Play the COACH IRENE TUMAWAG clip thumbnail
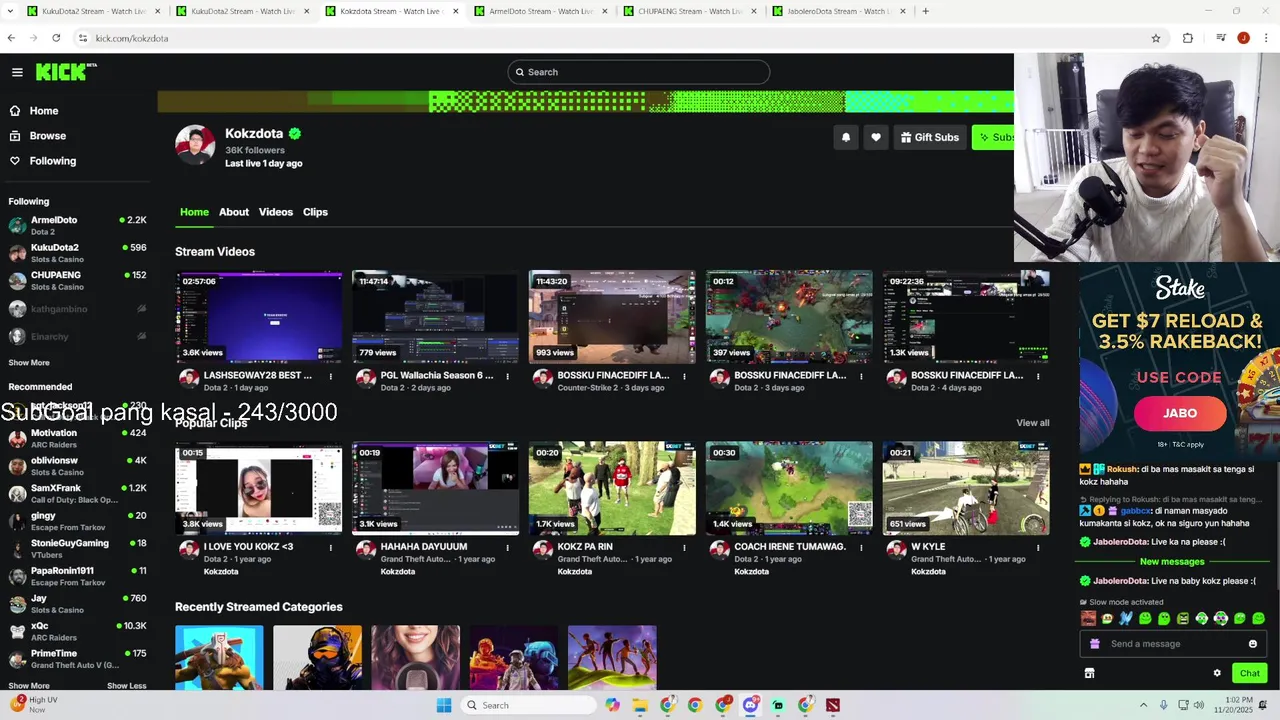This screenshot has width=1280, height=720. pos(789,488)
